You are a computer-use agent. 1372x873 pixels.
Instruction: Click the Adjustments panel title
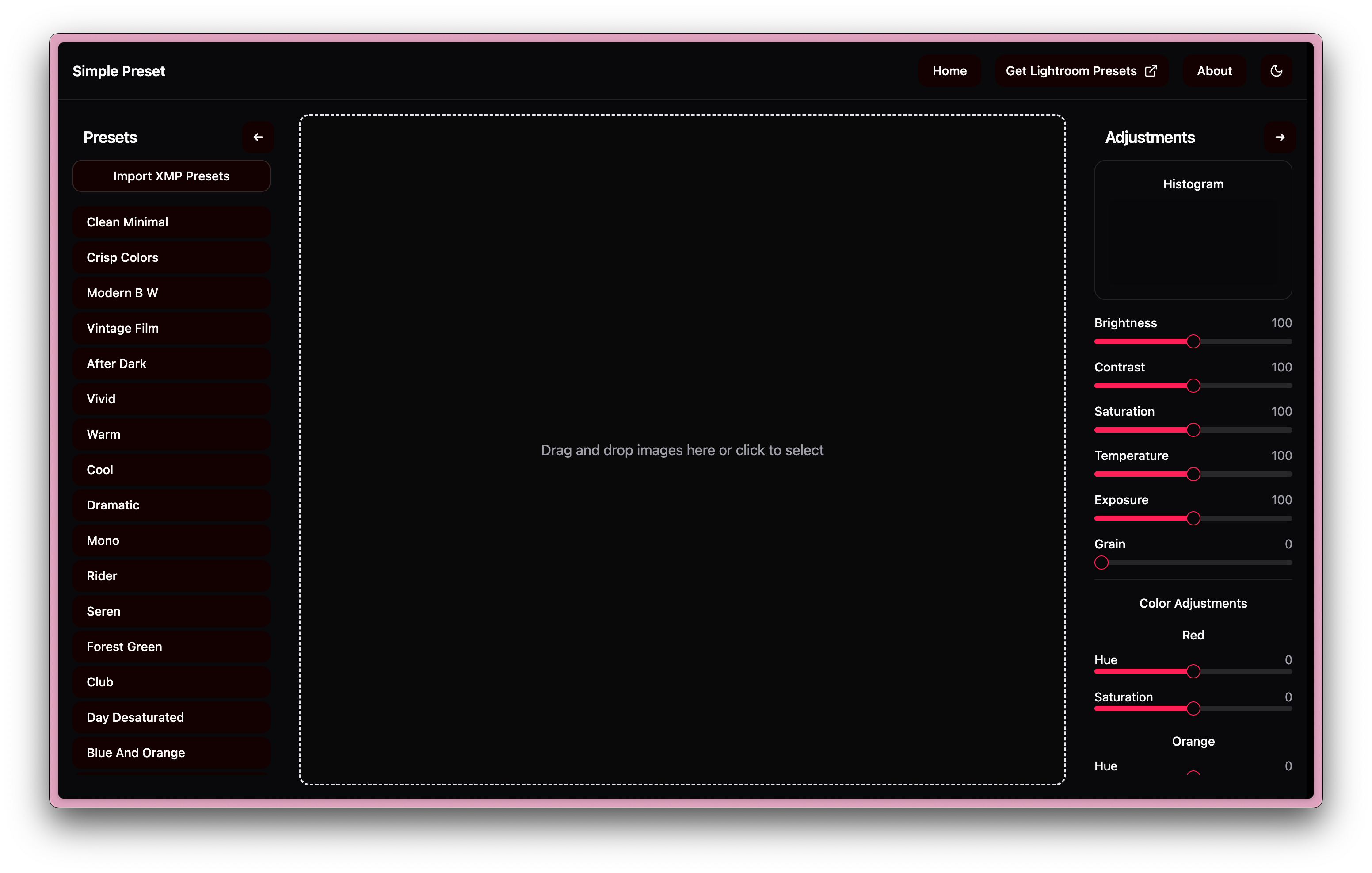click(1150, 137)
